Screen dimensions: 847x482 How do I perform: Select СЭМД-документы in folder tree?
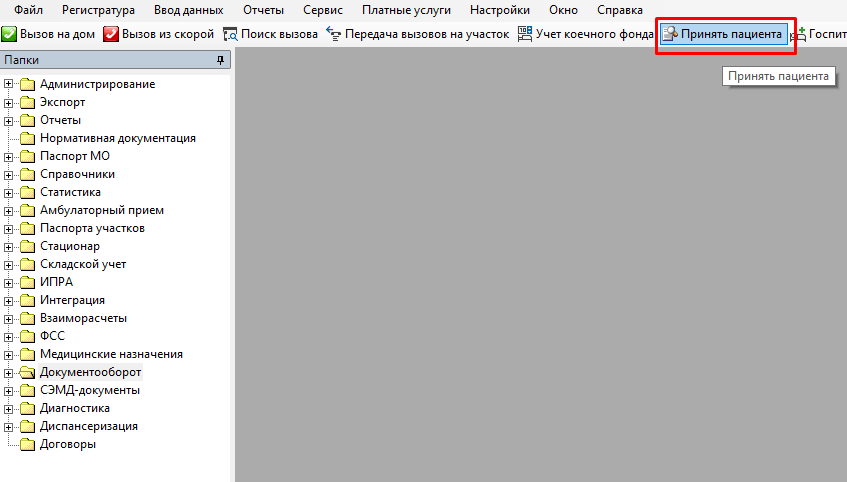(x=90, y=390)
